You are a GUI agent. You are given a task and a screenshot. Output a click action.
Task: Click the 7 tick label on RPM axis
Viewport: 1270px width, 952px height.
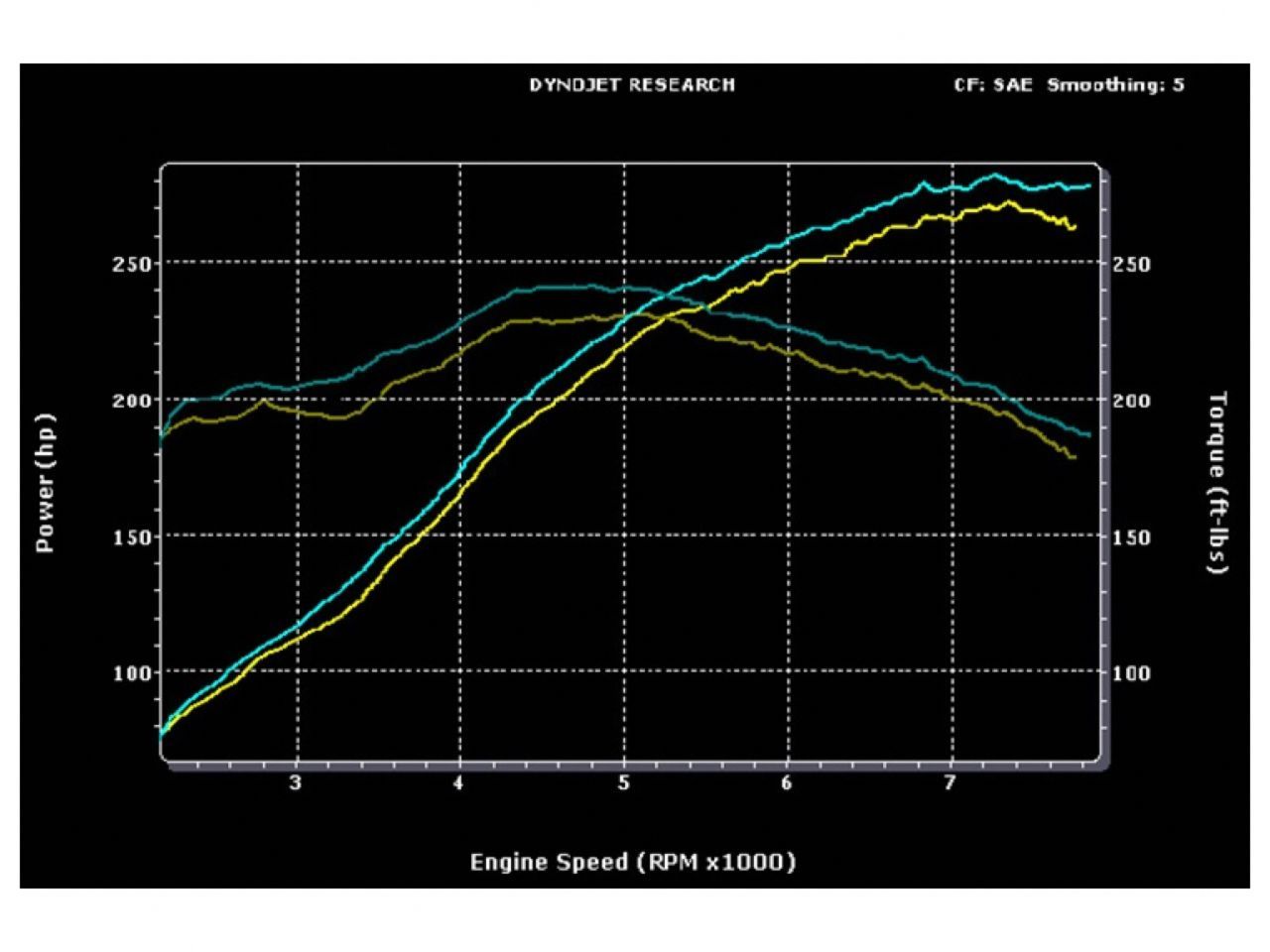tap(951, 784)
